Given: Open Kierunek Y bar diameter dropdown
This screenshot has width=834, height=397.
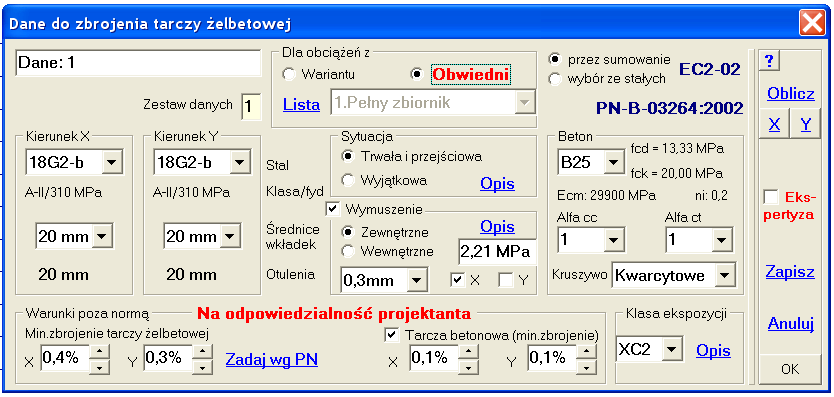Looking at the screenshot, I should point(230,236).
